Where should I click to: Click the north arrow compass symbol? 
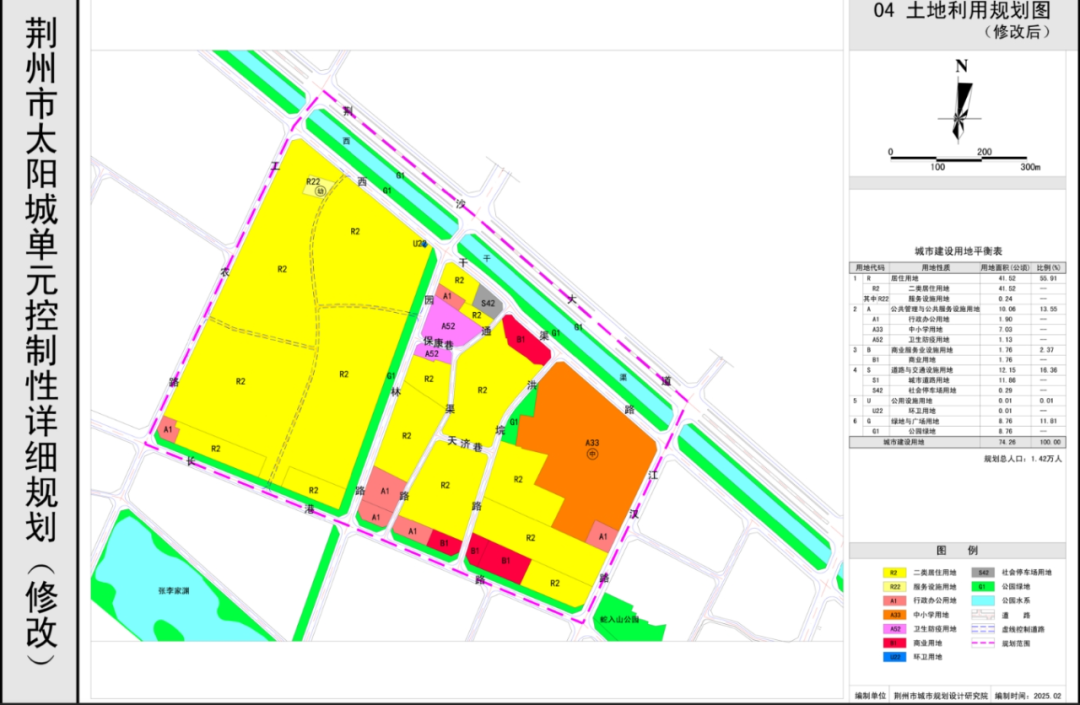click(x=962, y=103)
